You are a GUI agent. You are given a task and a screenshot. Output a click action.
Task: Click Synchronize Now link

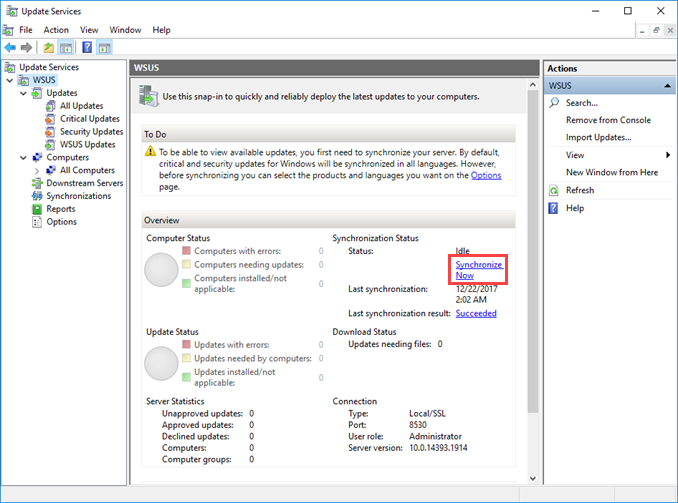[479, 270]
